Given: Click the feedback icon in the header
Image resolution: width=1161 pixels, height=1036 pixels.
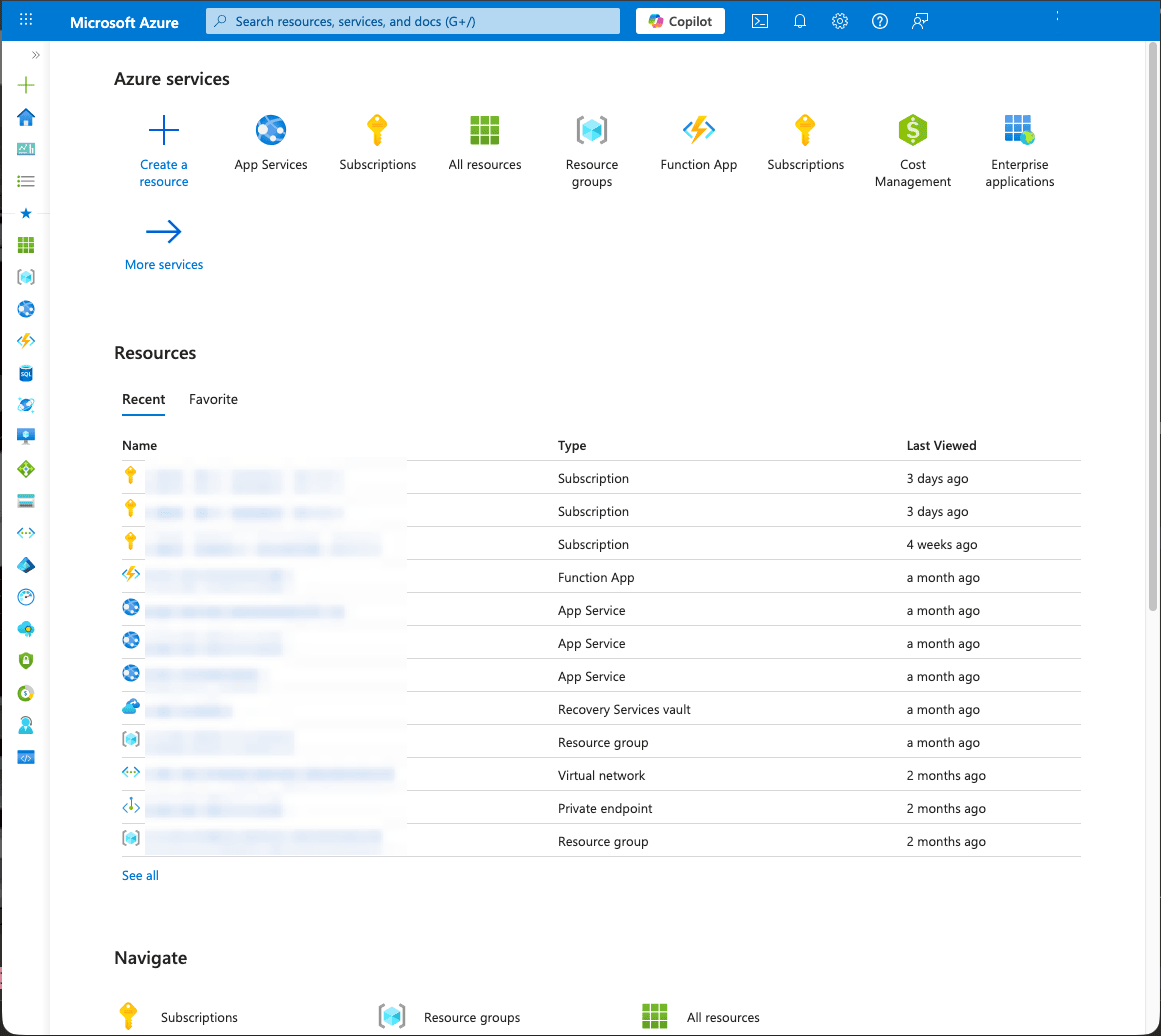Looking at the screenshot, I should [920, 21].
